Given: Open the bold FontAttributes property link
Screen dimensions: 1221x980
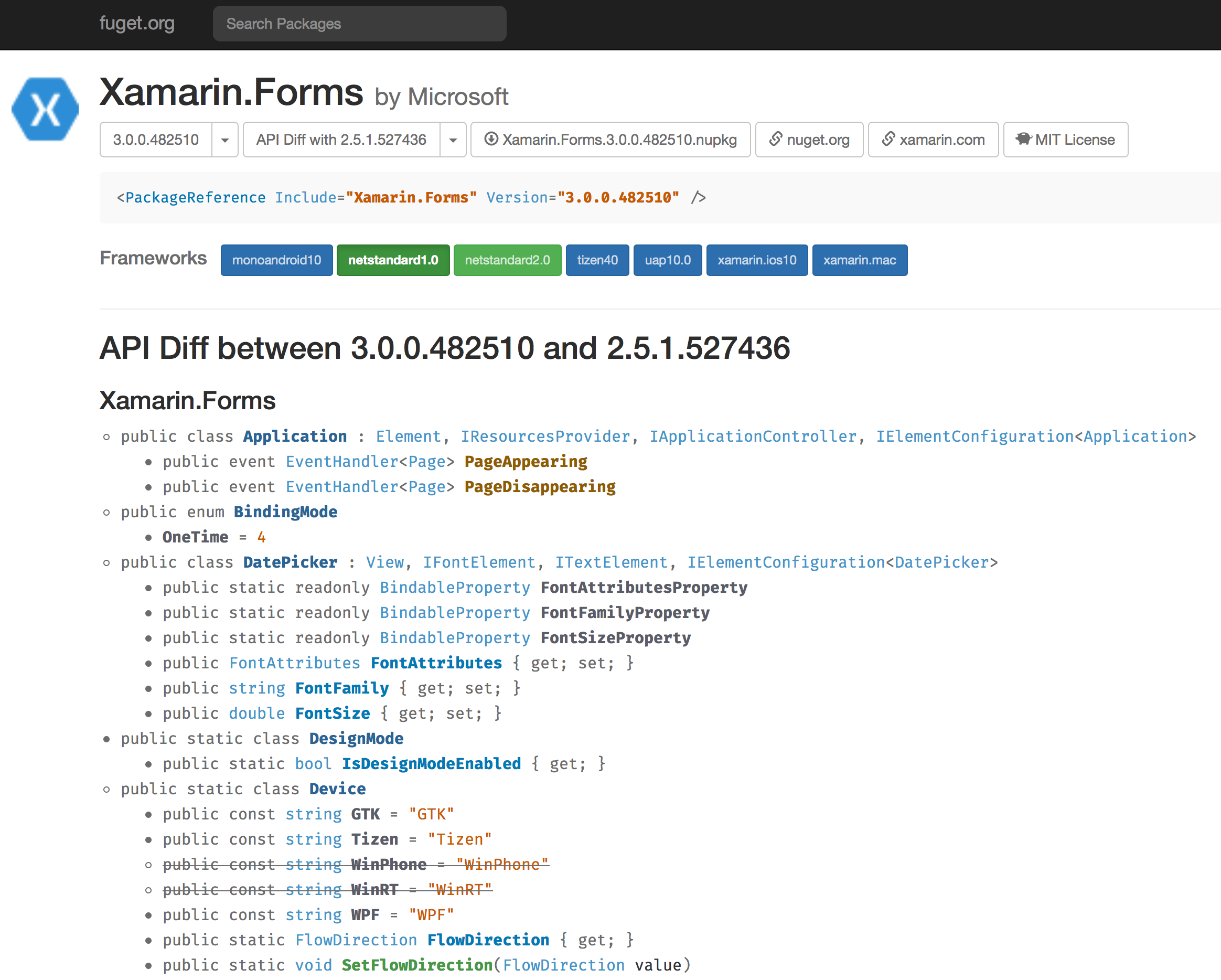Looking at the screenshot, I should 437,663.
